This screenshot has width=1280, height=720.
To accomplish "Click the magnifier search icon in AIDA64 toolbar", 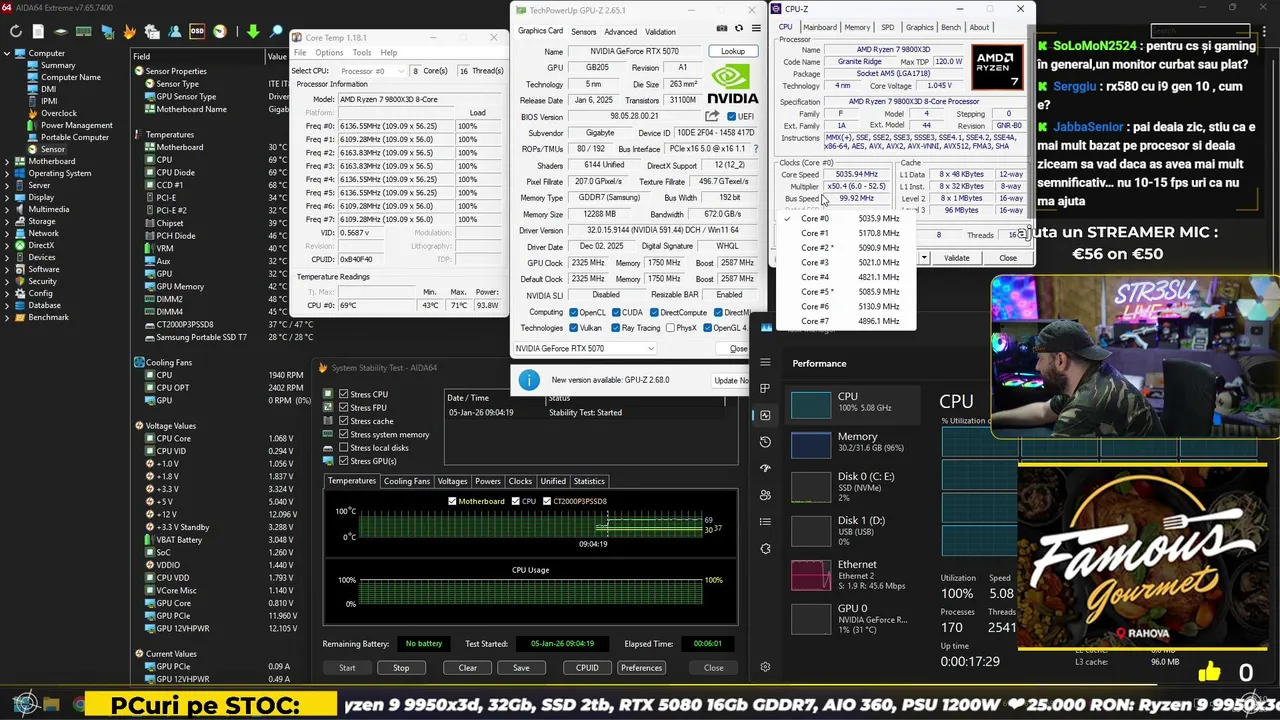I will tap(277, 32).
